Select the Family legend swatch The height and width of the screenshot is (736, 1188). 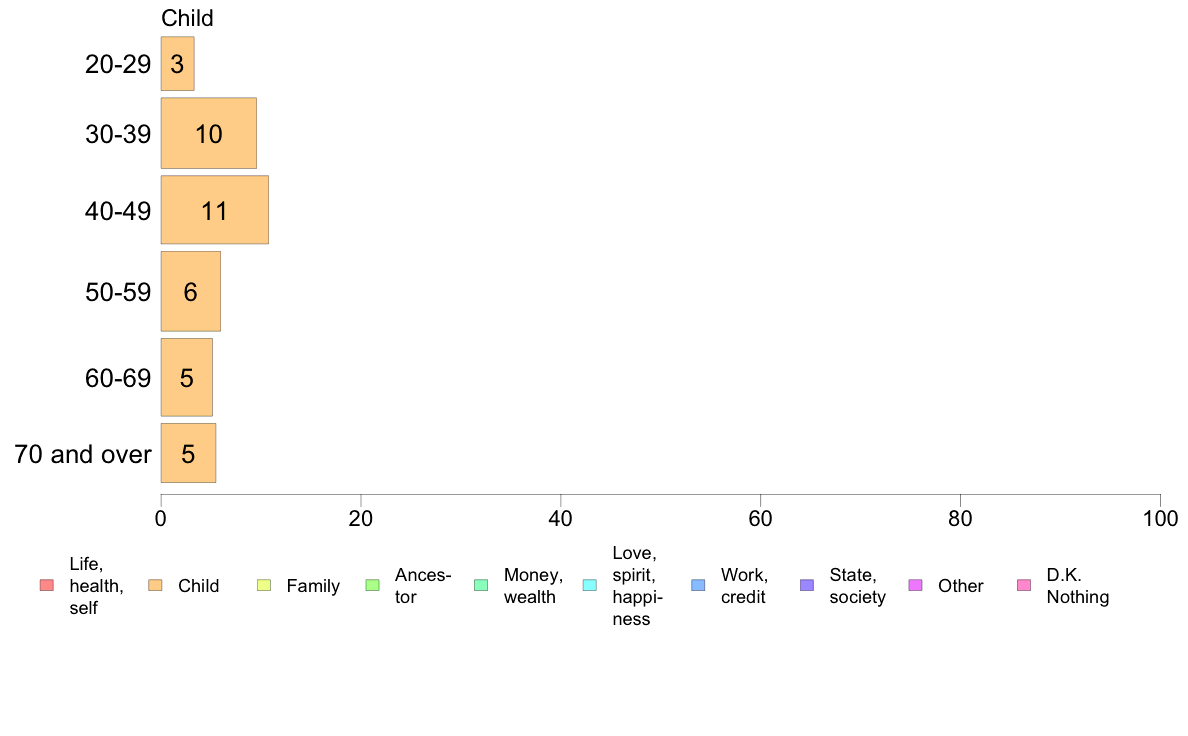click(x=264, y=585)
